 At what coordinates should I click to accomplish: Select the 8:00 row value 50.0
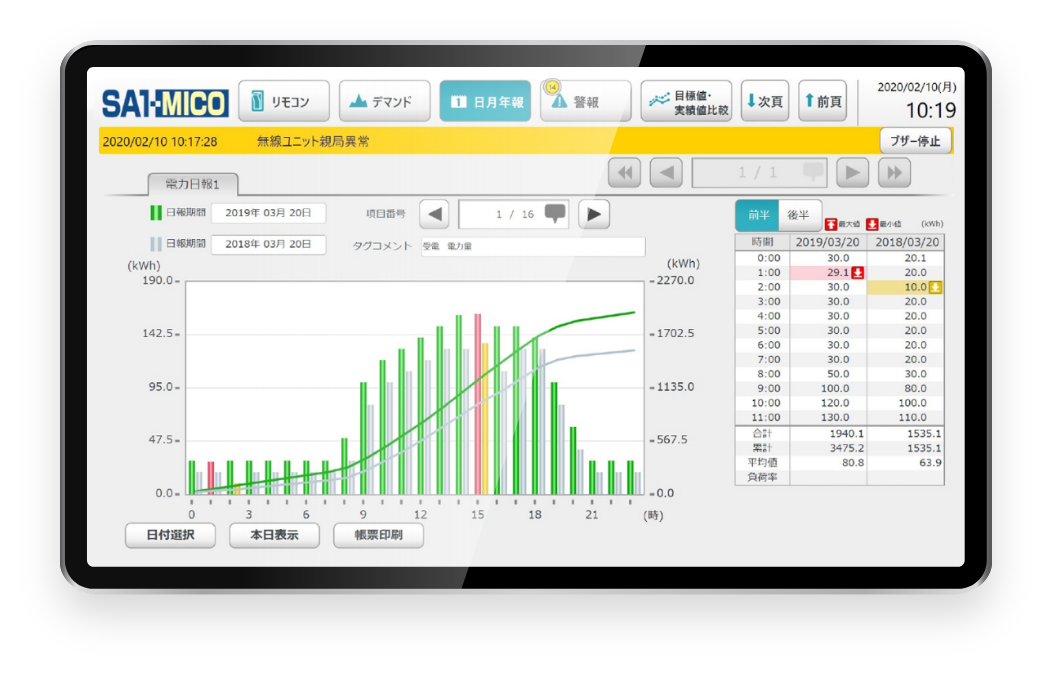tap(838, 374)
